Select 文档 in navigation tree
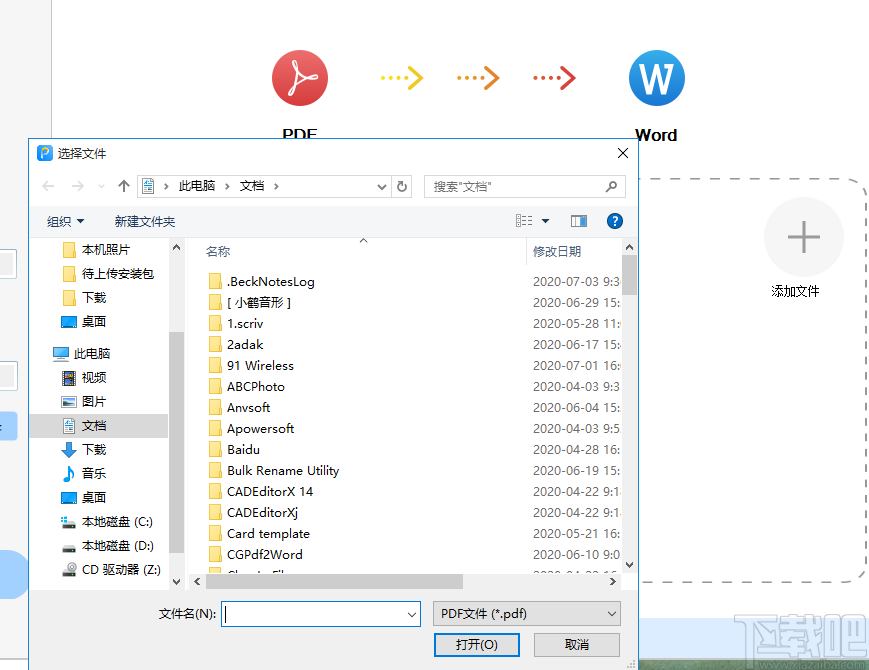 point(99,426)
